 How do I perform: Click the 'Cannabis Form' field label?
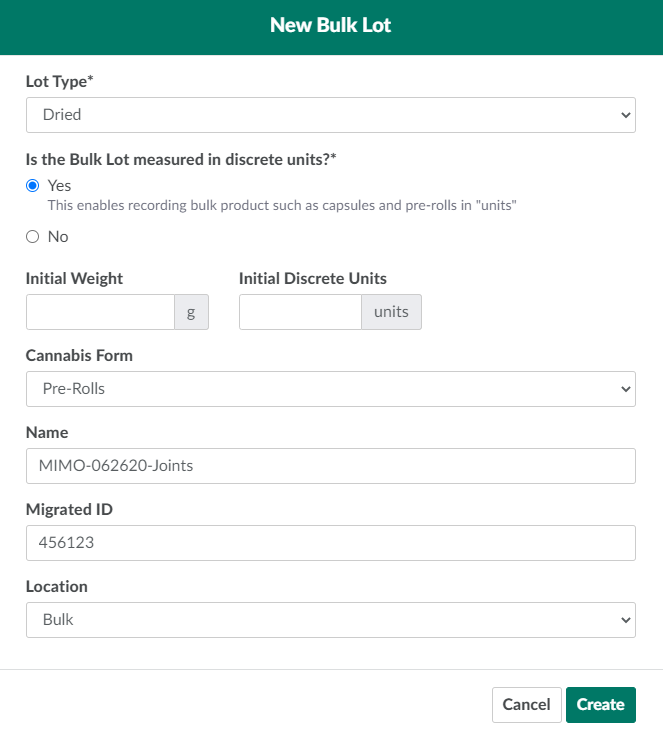(x=79, y=356)
